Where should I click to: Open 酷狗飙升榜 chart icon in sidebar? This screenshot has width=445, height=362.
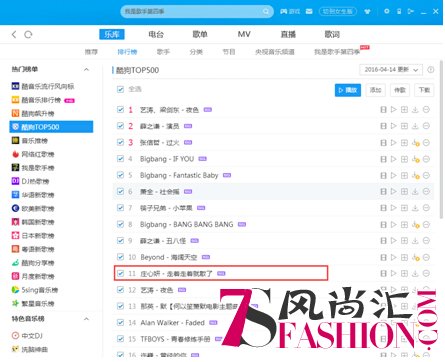[15, 113]
